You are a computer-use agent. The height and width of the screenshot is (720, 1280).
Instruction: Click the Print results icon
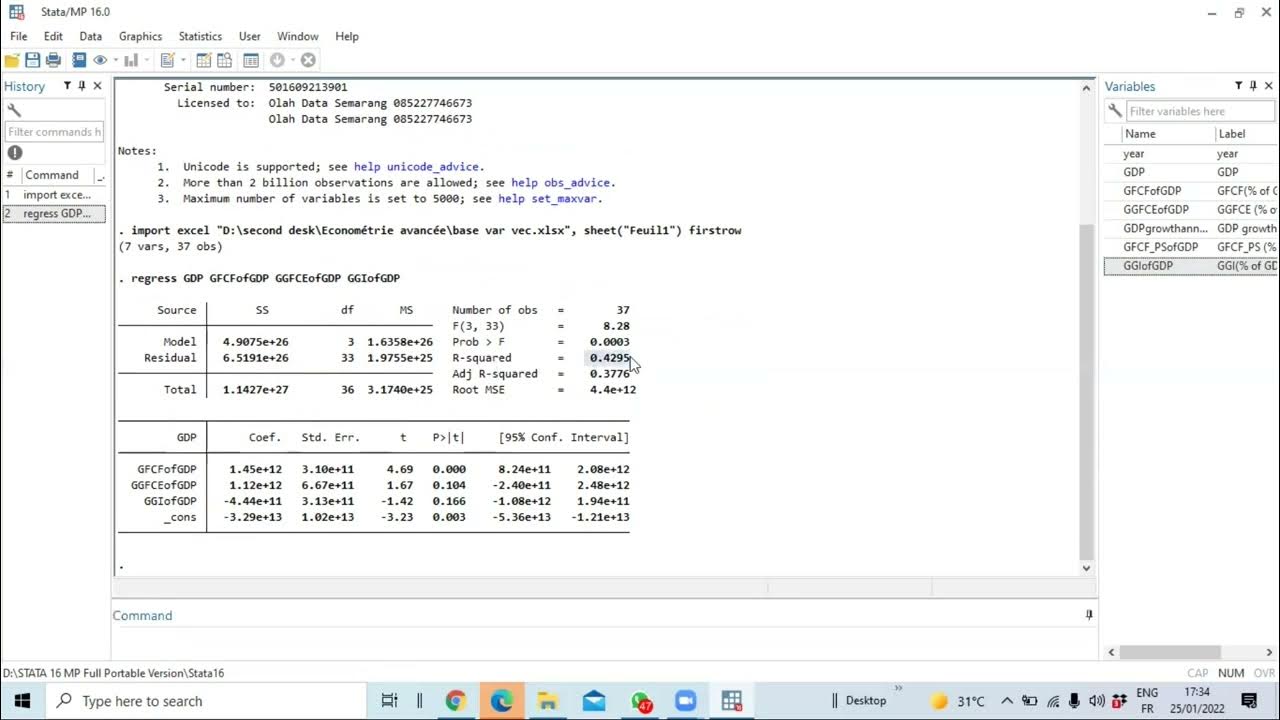tap(53, 60)
